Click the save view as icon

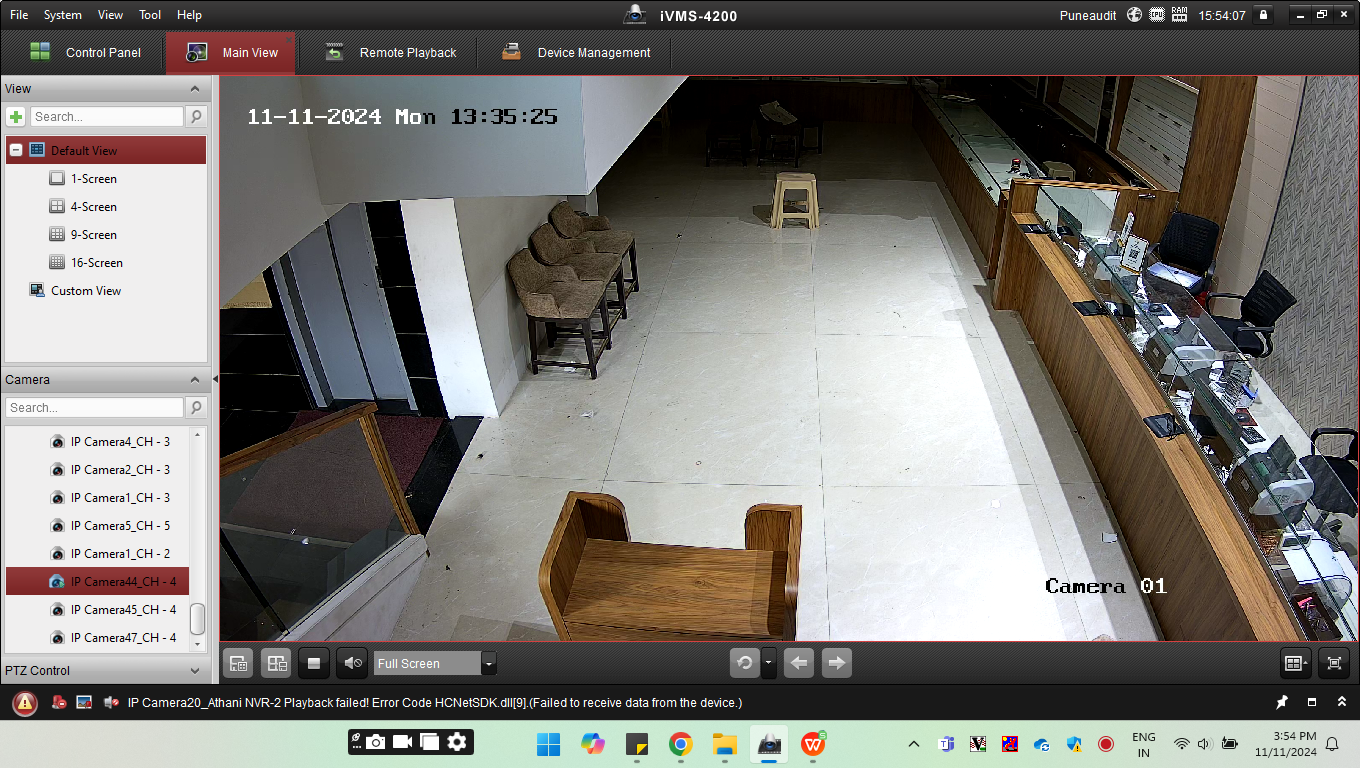tap(276, 663)
